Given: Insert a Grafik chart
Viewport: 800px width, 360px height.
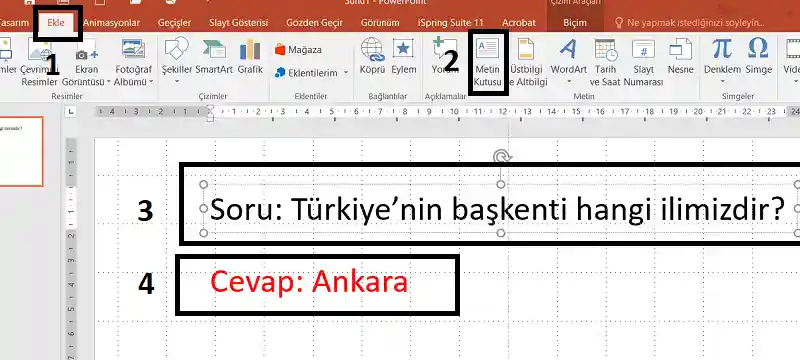Looking at the screenshot, I should click(250, 57).
